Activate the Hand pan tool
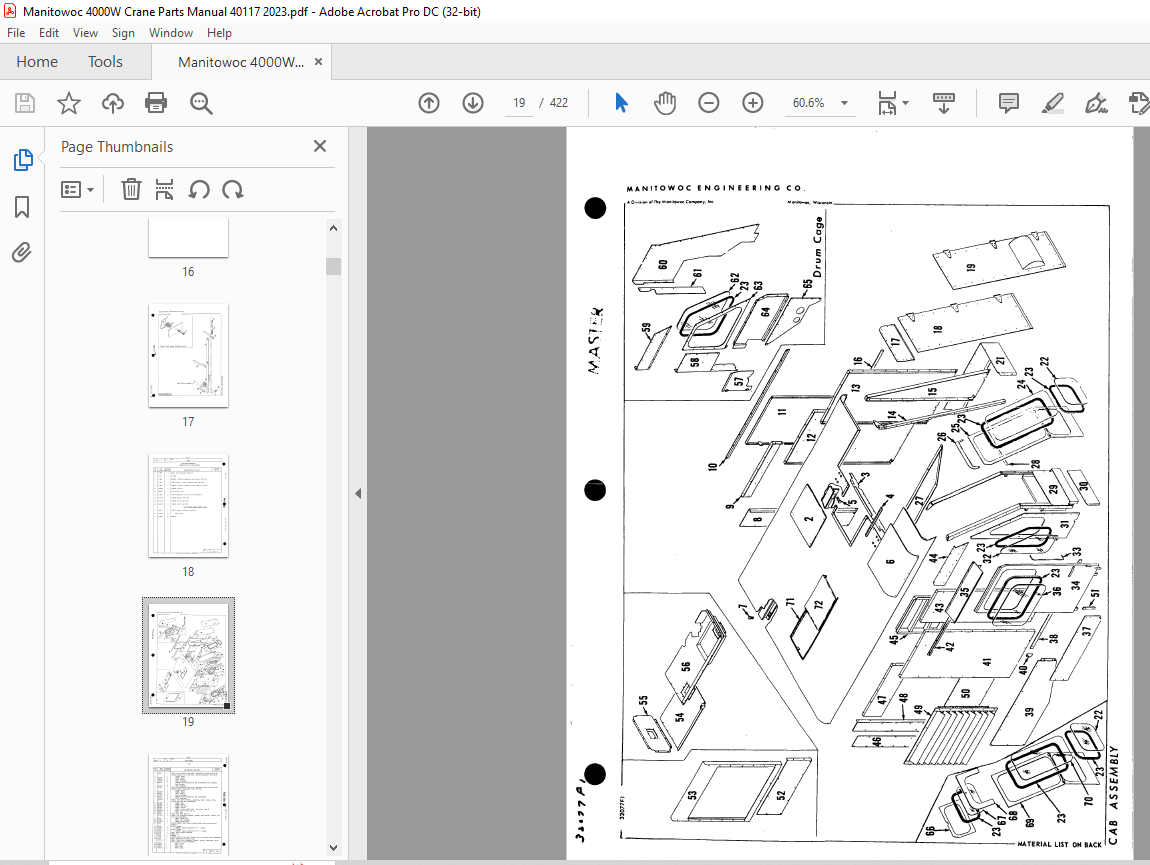The height and width of the screenshot is (865, 1150). pyautogui.click(x=664, y=103)
